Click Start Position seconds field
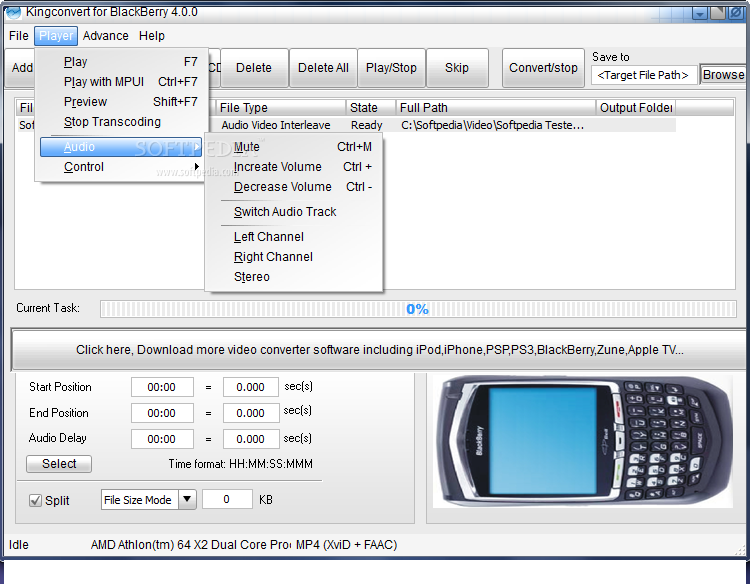The width and height of the screenshot is (750, 584). click(x=251, y=387)
